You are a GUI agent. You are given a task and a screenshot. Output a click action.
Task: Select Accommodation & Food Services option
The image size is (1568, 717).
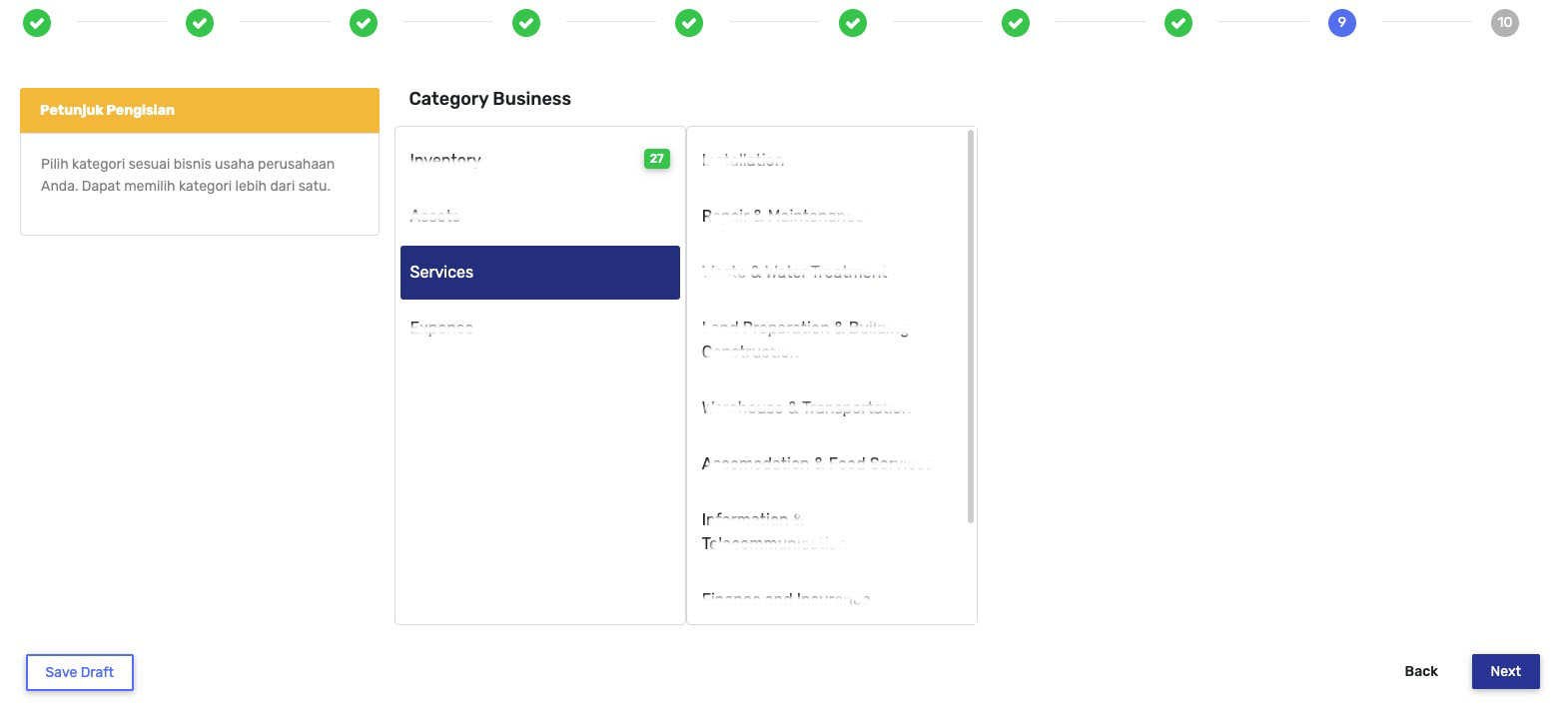(817, 463)
